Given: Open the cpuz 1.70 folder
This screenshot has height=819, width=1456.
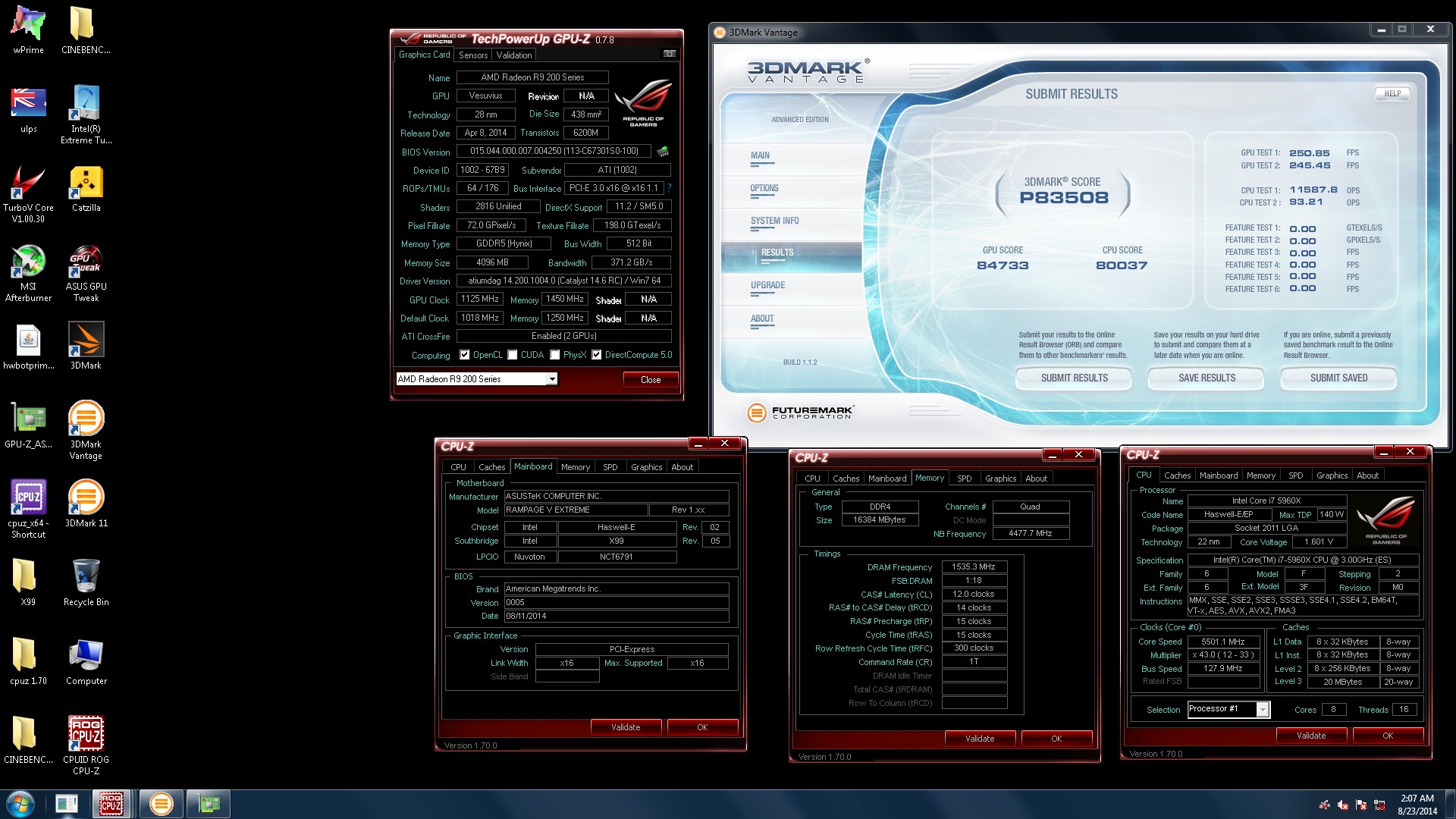Looking at the screenshot, I should 29,662.
